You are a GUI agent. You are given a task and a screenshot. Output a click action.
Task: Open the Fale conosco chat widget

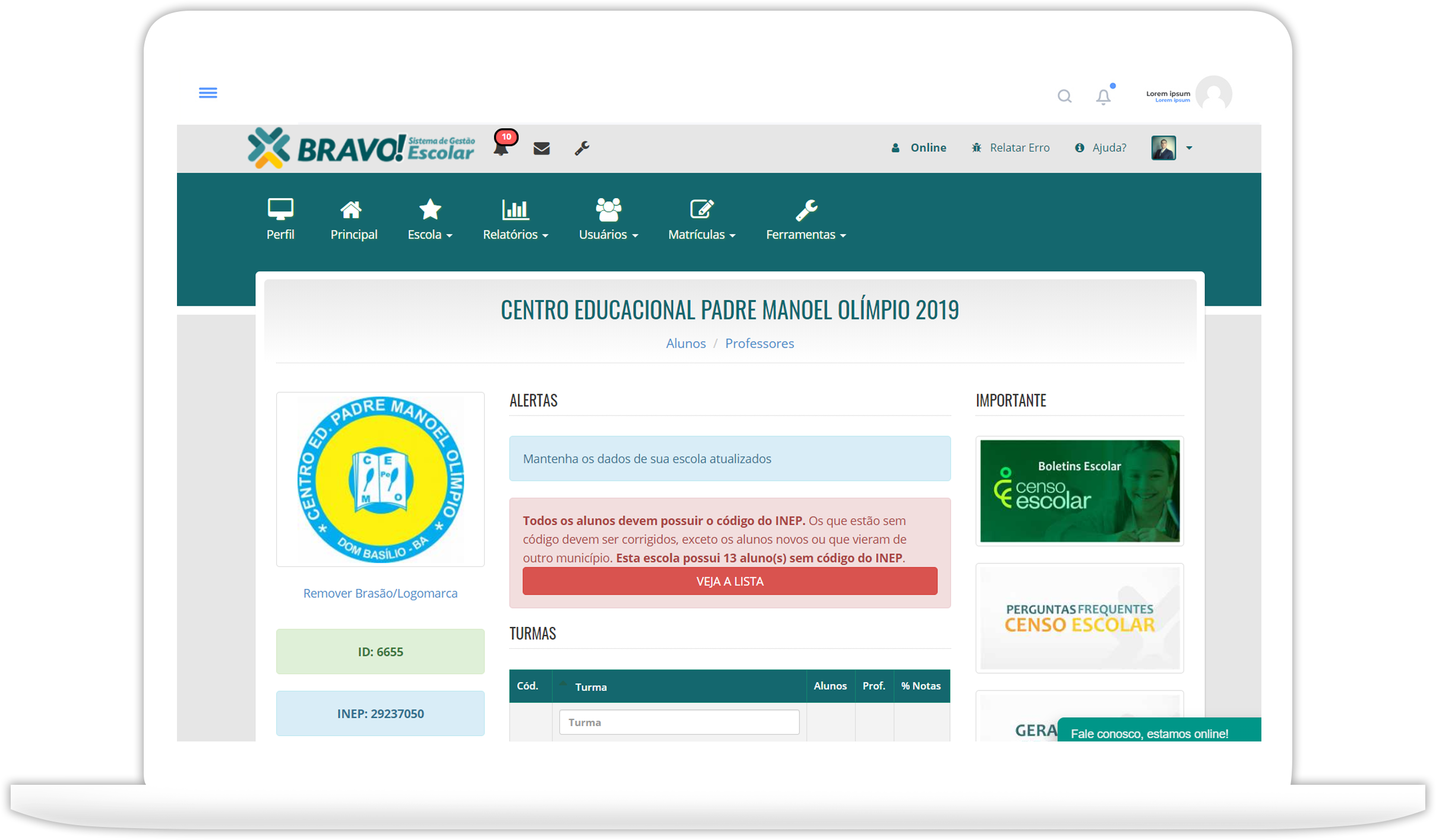[x=1159, y=730]
